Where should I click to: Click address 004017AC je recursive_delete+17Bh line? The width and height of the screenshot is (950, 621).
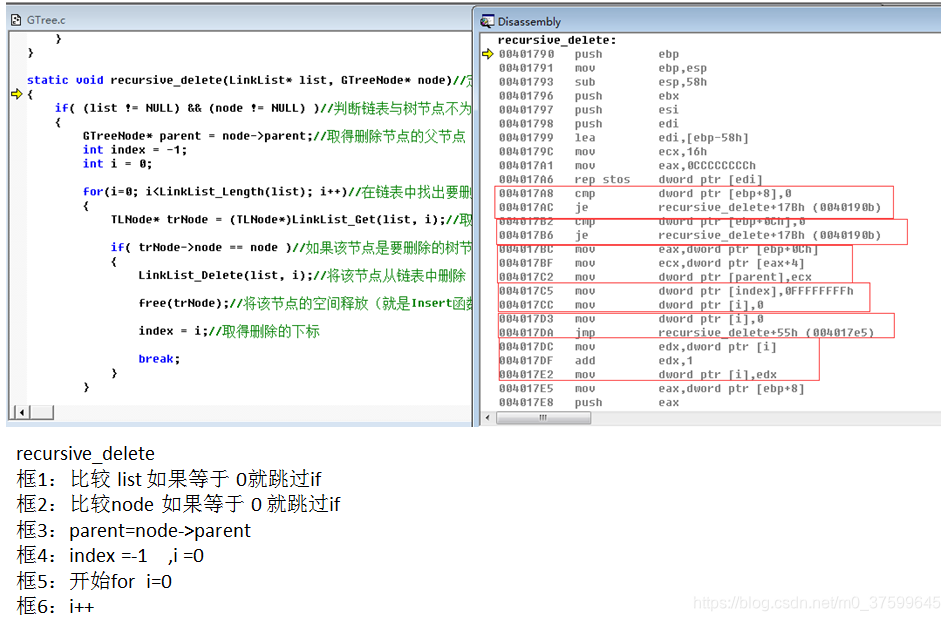point(690,207)
